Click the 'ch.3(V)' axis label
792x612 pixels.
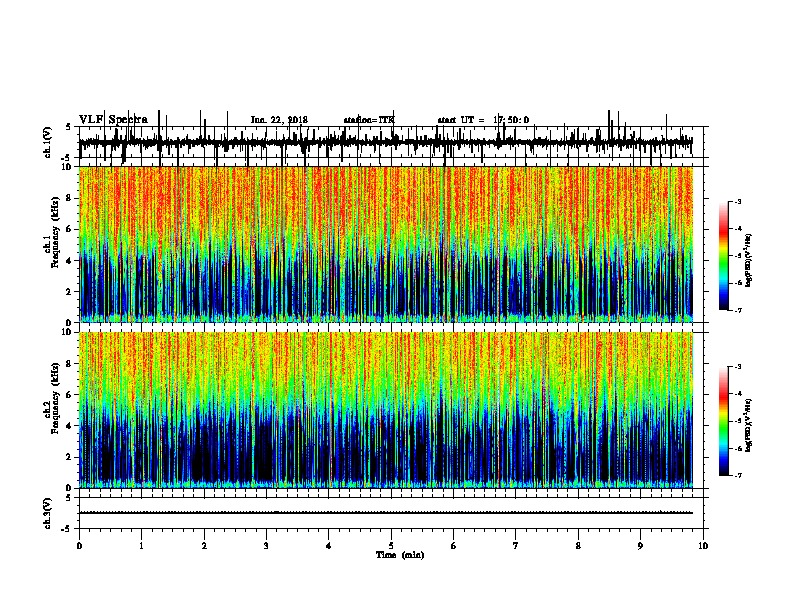47,513
